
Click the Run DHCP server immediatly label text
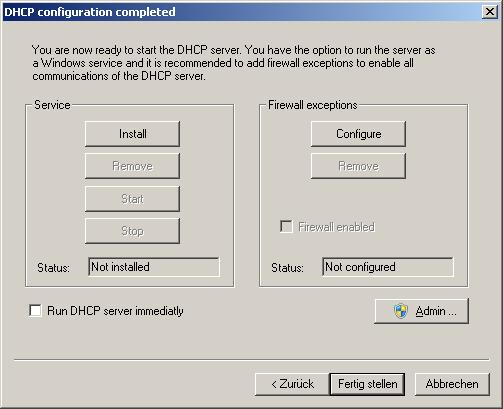click(x=115, y=311)
